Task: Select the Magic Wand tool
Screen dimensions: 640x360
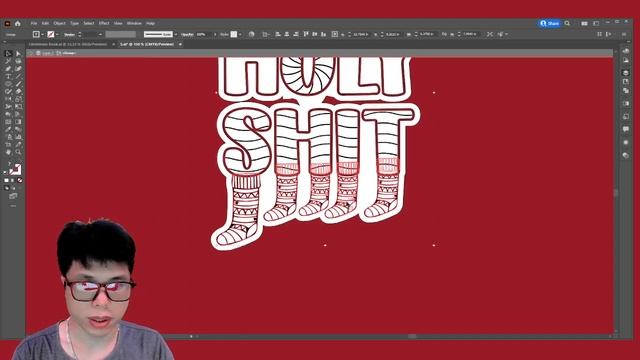Action: 8,61
